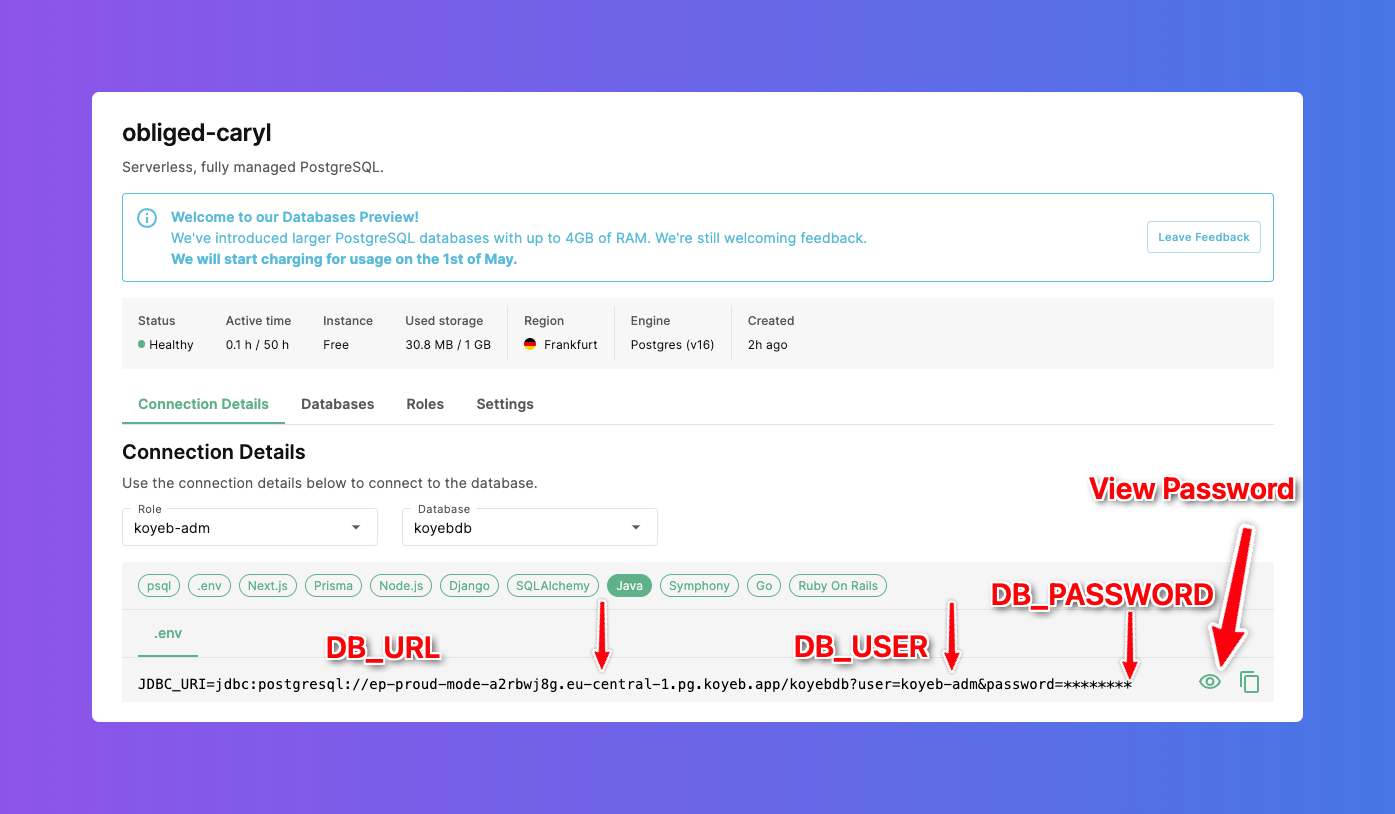Choose the Ruby On Rails format

(837, 586)
